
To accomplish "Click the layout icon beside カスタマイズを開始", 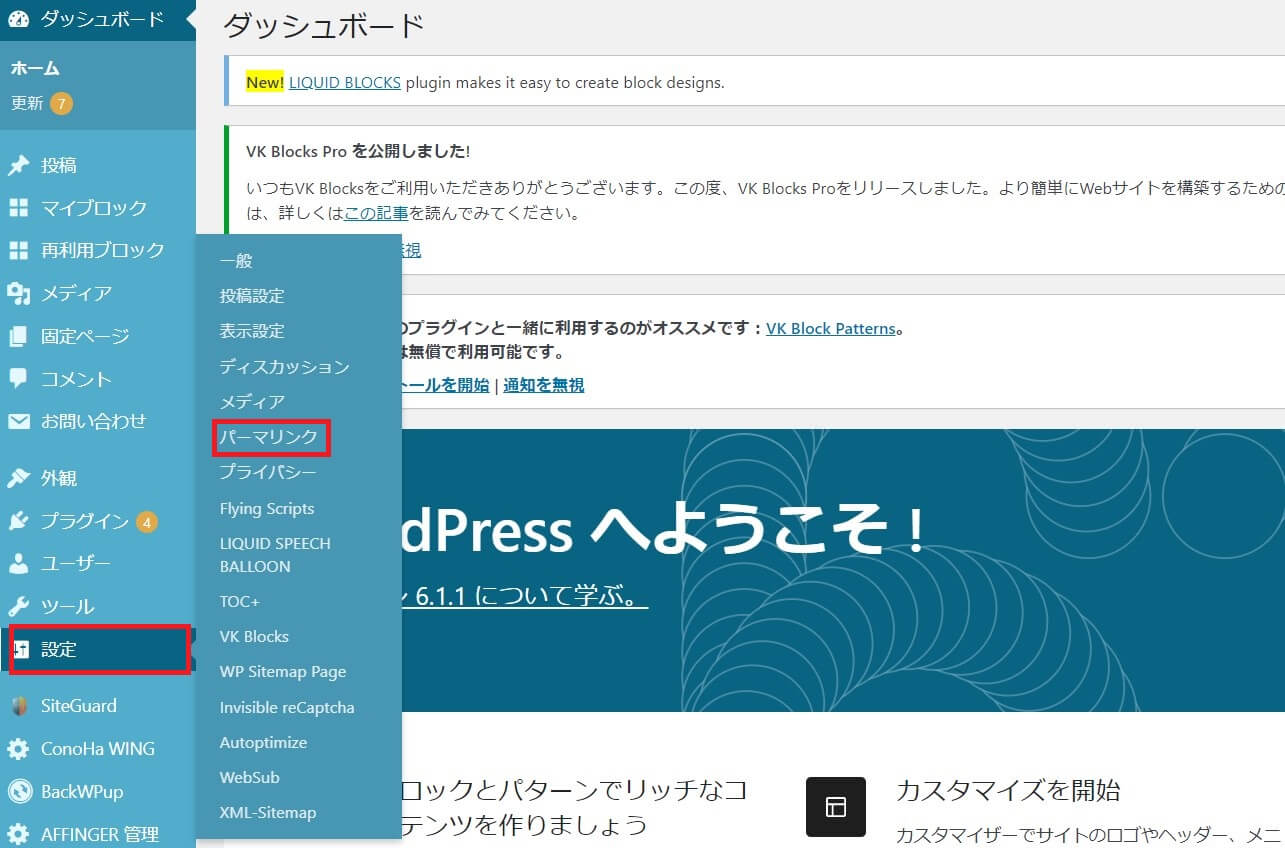I will point(835,807).
